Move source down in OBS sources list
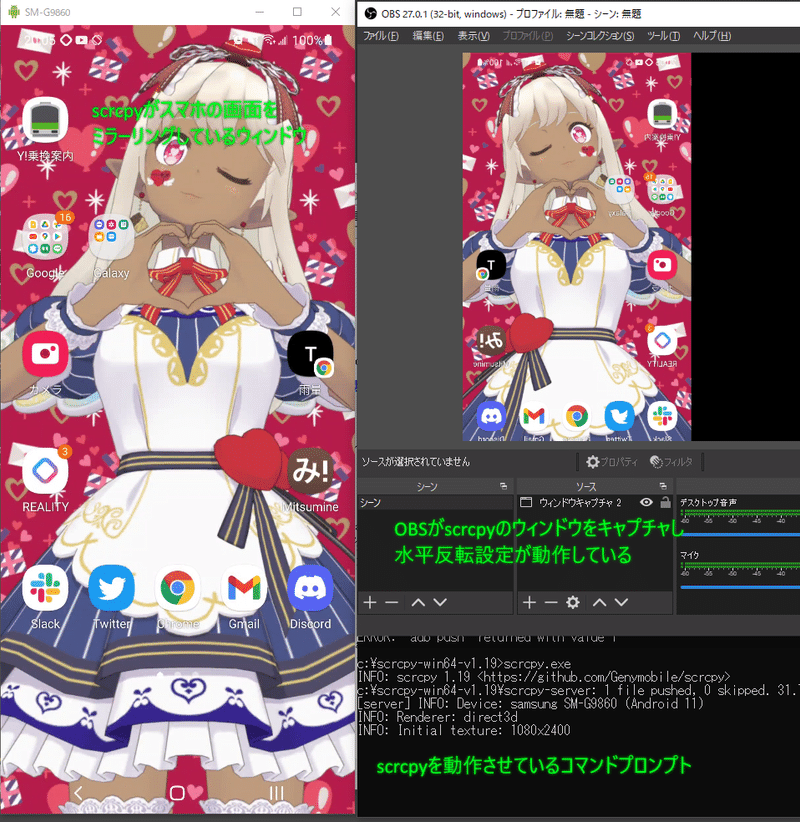 click(x=621, y=602)
